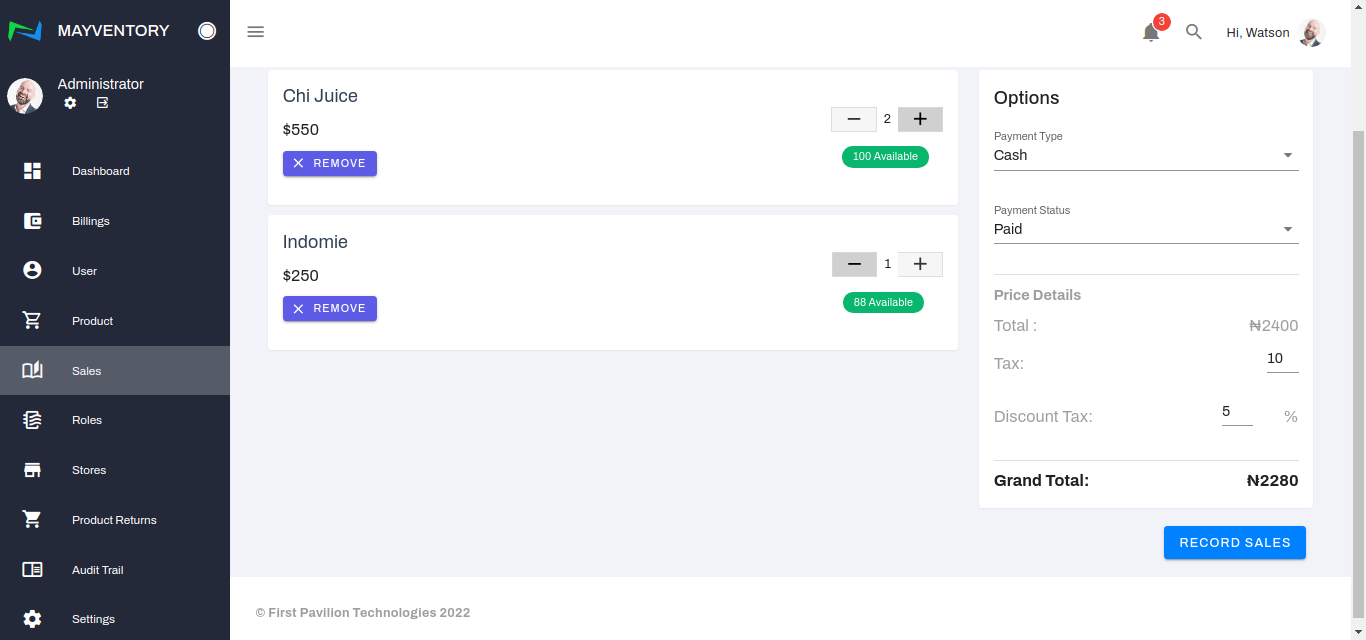Viewport: 1366px width, 640px height.
Task: Click the Administrator settings gear icon
Action: [70, 103]
